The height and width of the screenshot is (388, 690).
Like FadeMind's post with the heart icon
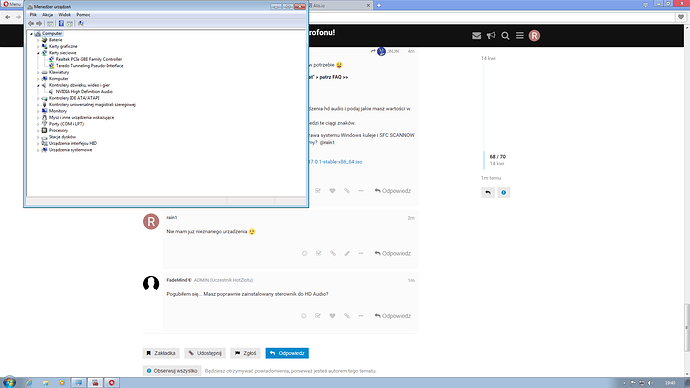[332, 316]
